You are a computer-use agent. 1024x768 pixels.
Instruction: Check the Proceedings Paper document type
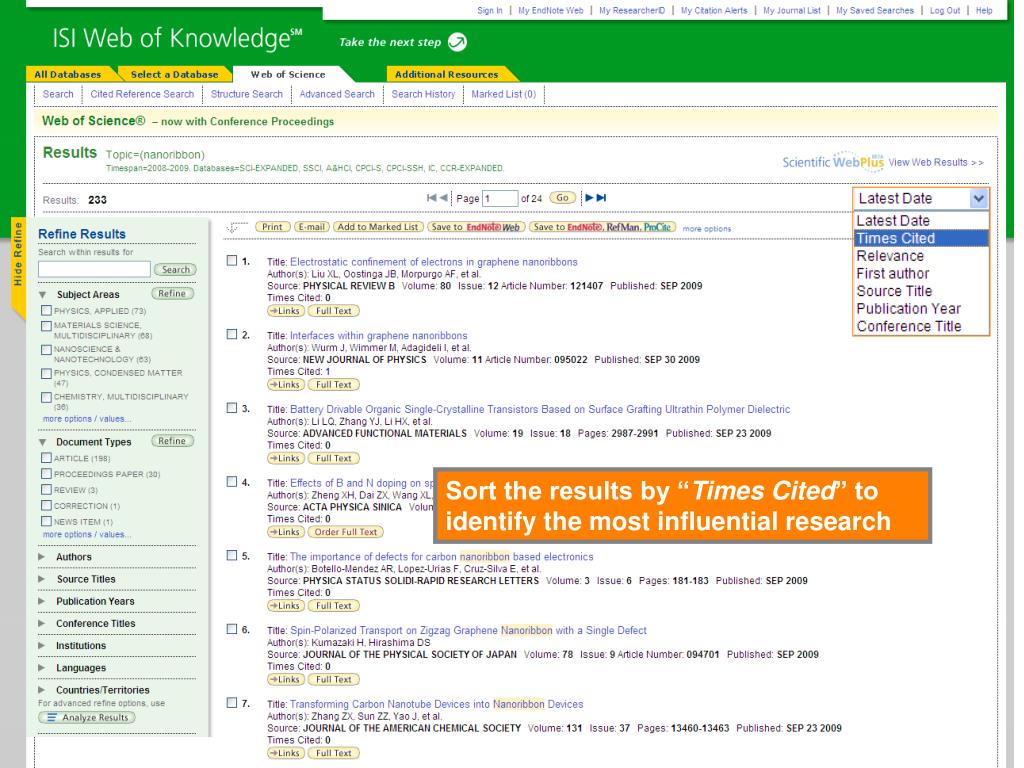tap(46, 473)
